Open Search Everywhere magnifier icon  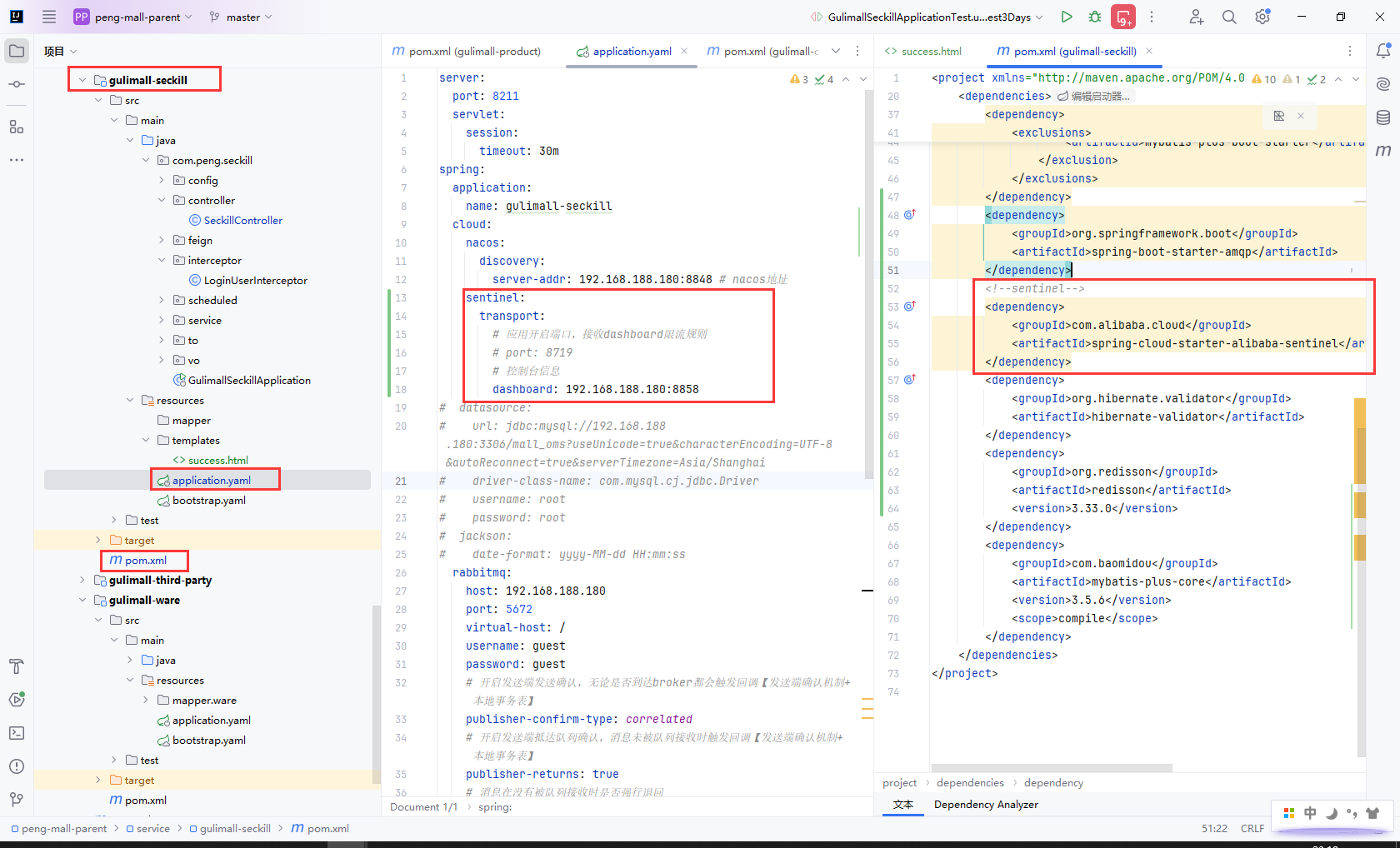click(x=1229, y=17)
